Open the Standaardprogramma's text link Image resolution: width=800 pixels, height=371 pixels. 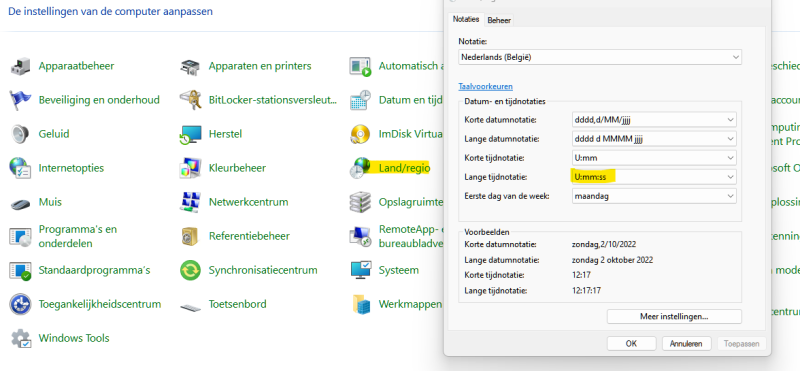[94, 270]
